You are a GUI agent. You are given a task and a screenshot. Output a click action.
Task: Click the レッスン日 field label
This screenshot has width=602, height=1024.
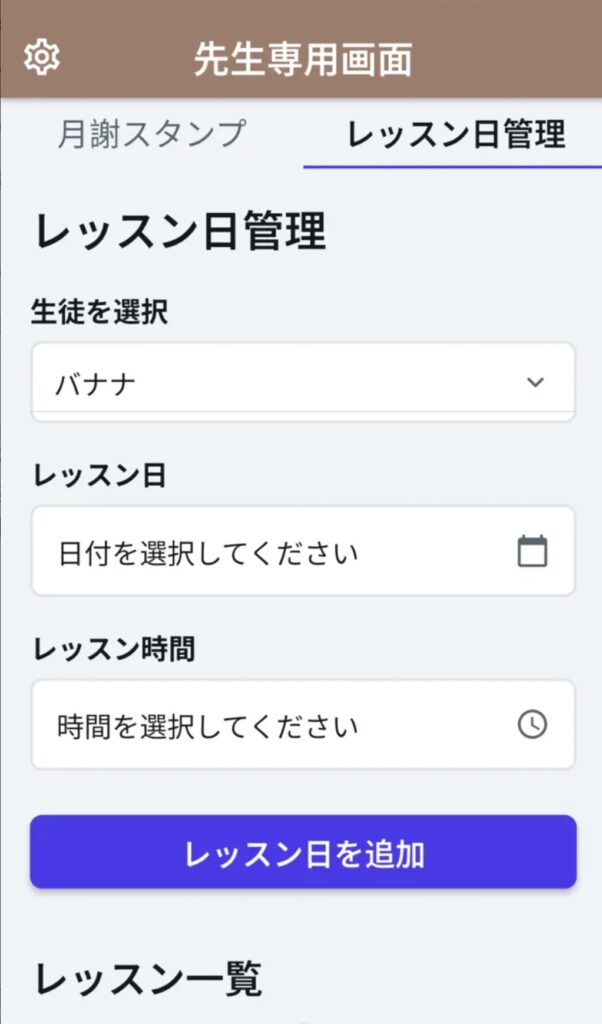pos(99,476)
